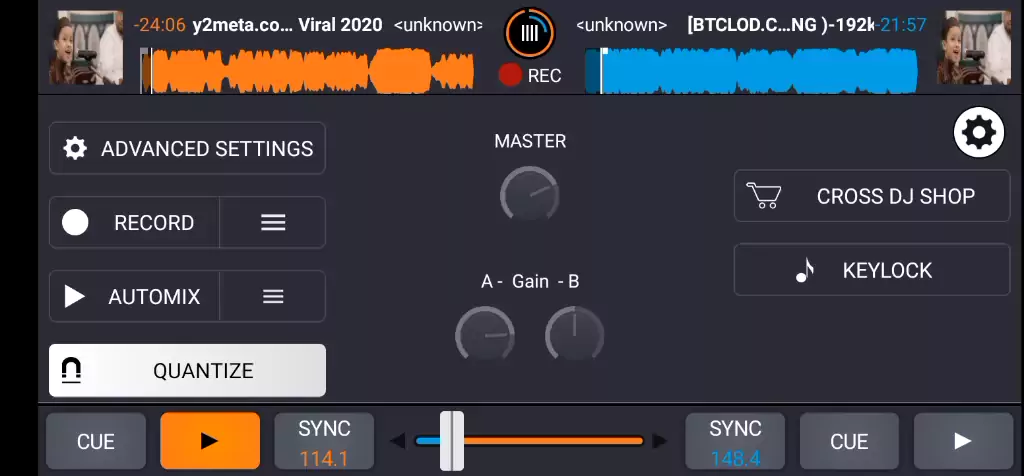1024x476 pixels.
Task: Open the Cross DJ Shop
Action: (x=872, y=196)
